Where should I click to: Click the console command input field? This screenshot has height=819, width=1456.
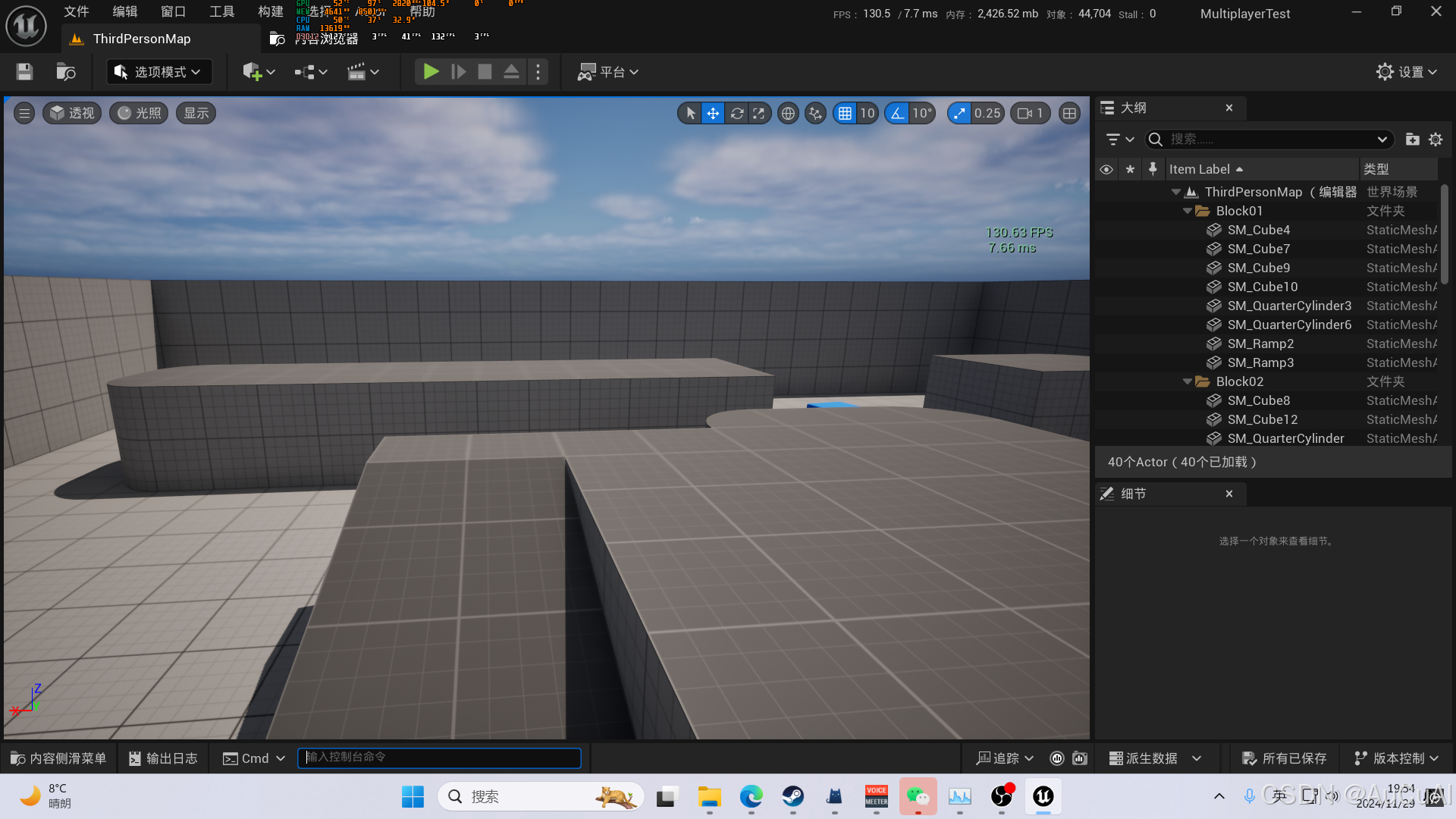click(x=440, y=758)
